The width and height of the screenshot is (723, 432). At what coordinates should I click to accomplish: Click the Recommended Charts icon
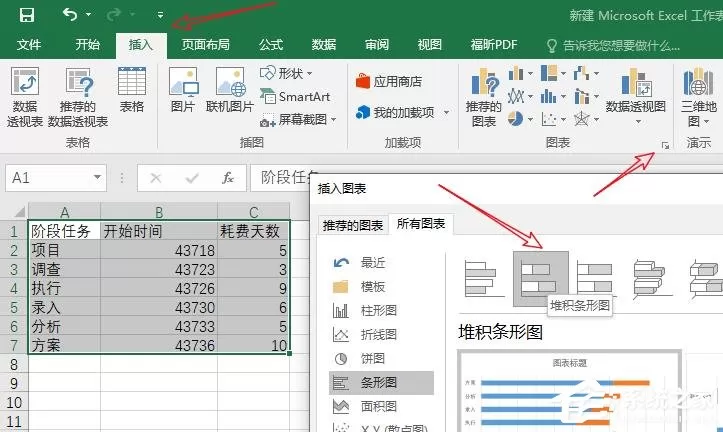(483, 97)
